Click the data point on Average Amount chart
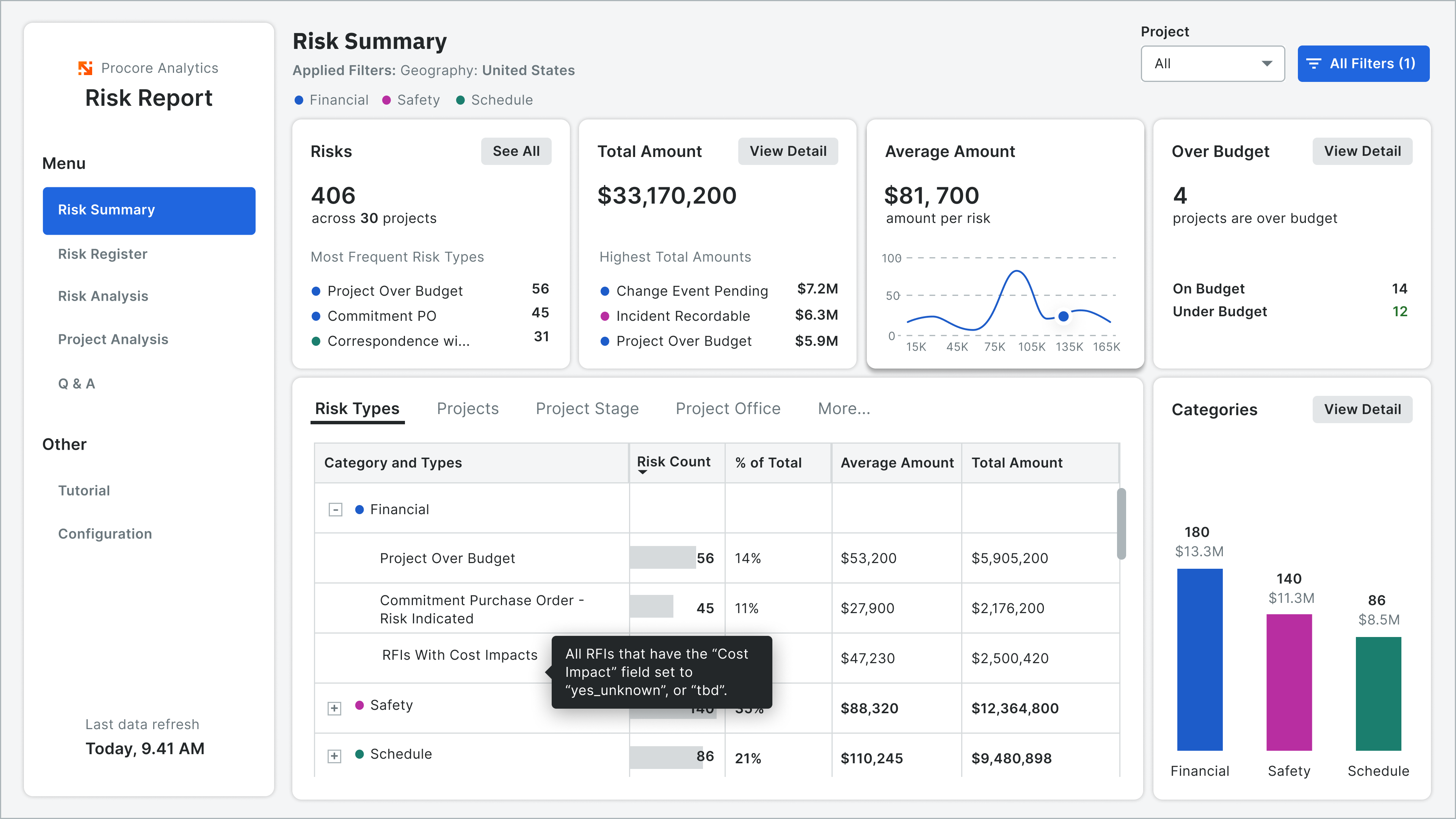Screen dimensions: 1456x819 tap(1063, 316)
